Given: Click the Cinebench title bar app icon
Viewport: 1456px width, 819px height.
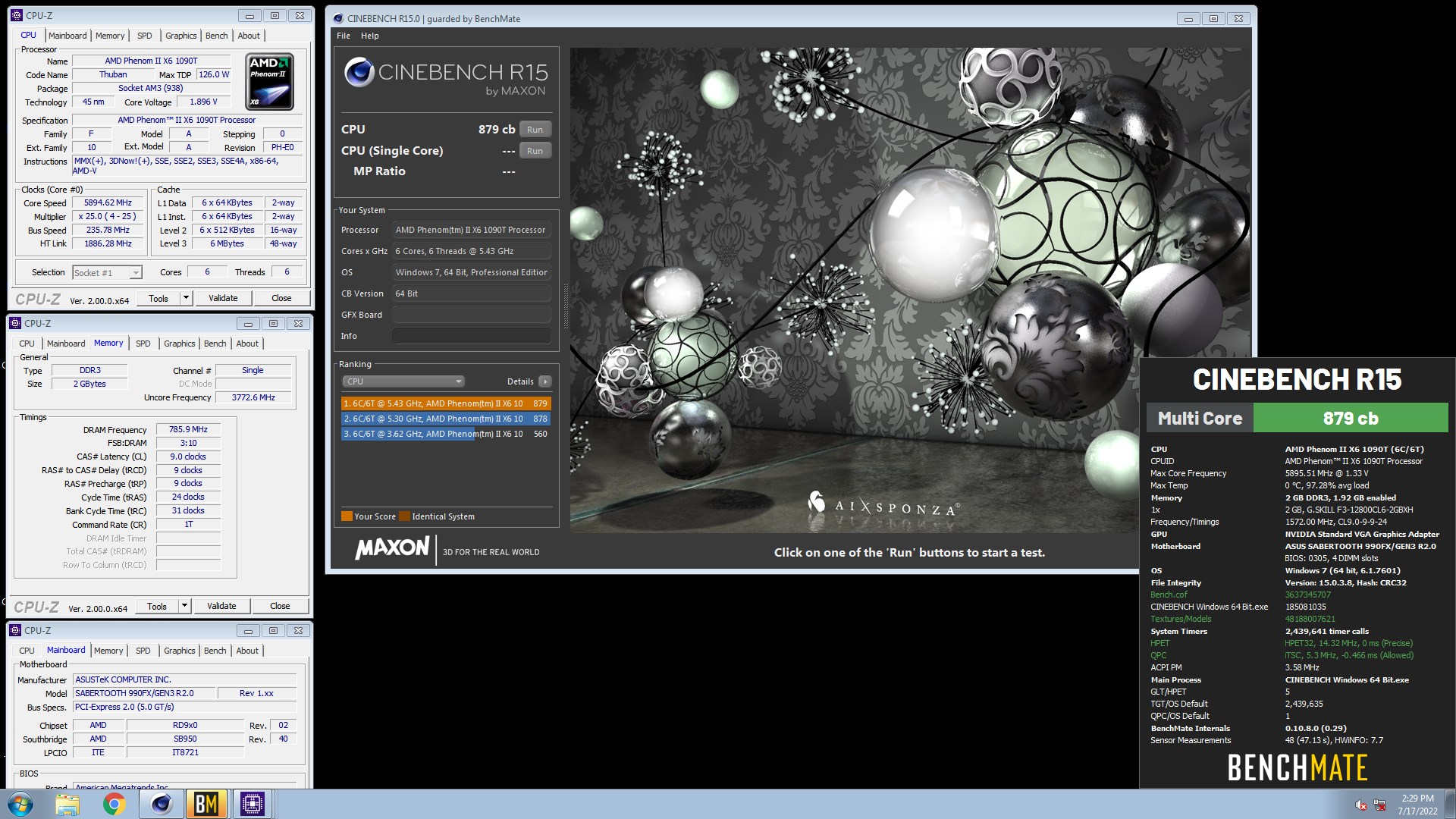Looking at the screenshot, I should pos(337,18).
